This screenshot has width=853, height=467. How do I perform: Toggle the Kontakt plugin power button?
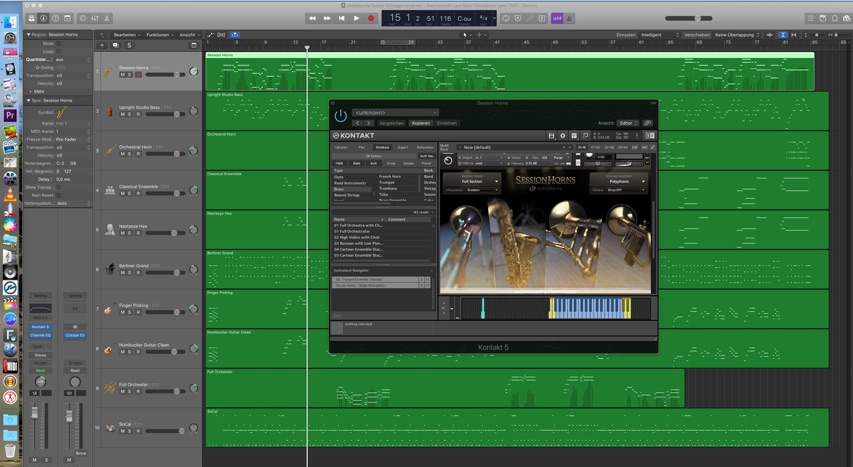(x=340, y=116)
